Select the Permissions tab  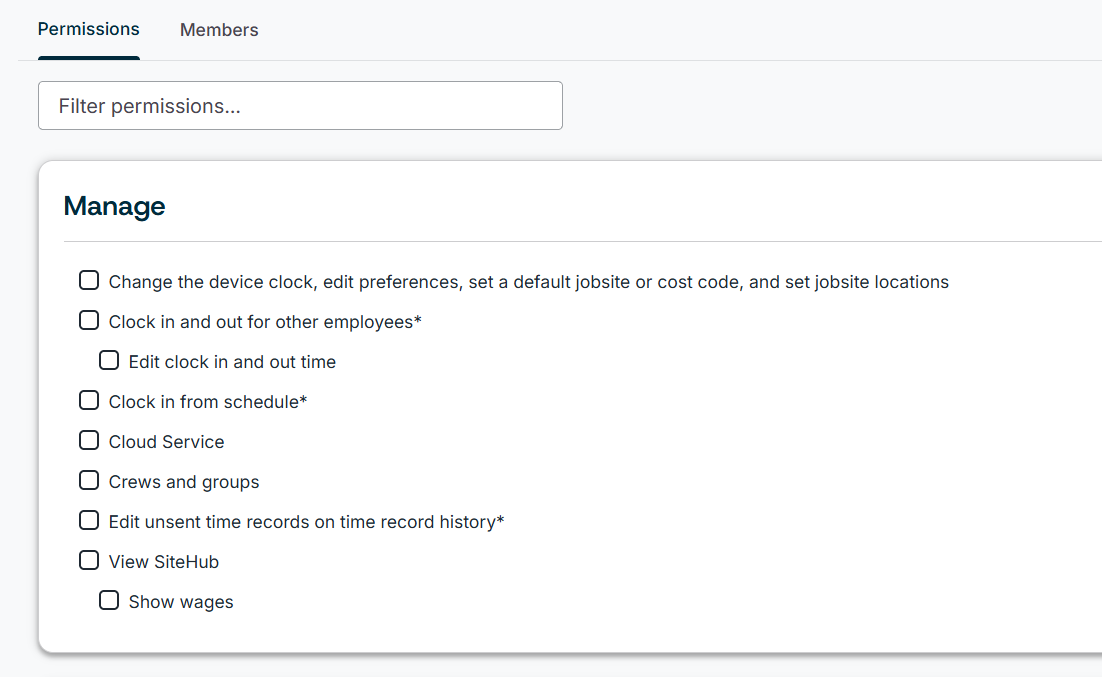click(x=89, y=29)
